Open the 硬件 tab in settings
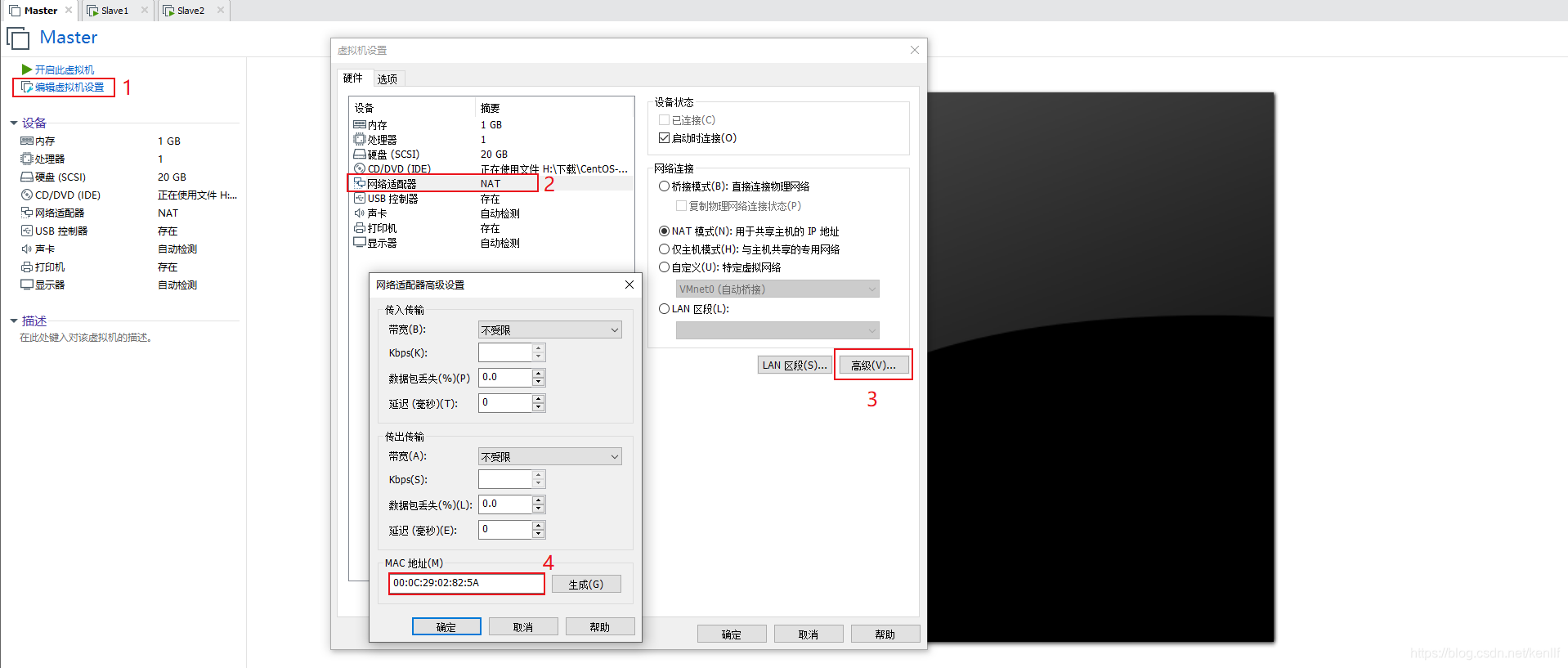Image resolution: width=1568 pixels, height=668 pixels. coord(353,78)
